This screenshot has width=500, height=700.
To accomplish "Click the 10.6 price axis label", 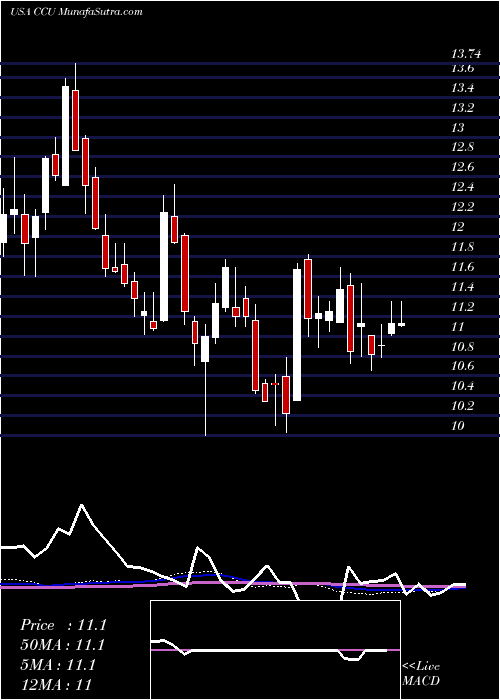I will (x=462, y=367).
